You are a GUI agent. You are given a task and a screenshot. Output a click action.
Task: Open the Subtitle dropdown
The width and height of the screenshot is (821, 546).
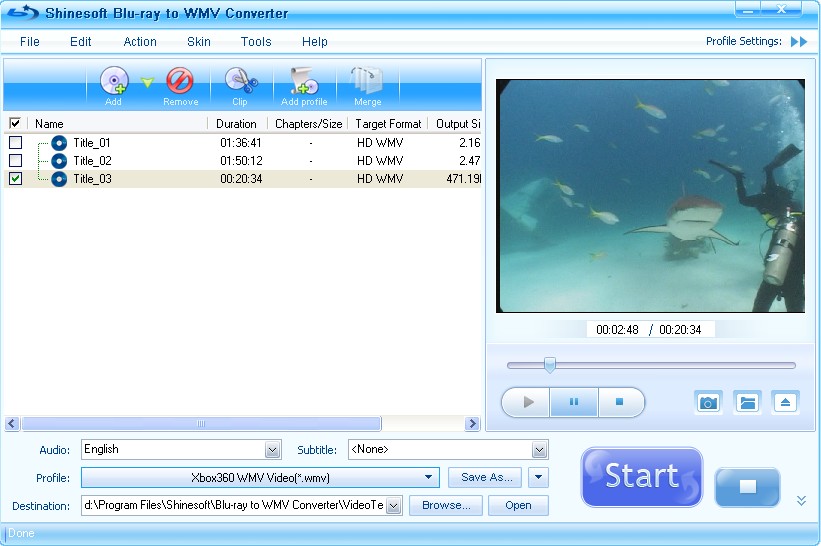(539, 450)
